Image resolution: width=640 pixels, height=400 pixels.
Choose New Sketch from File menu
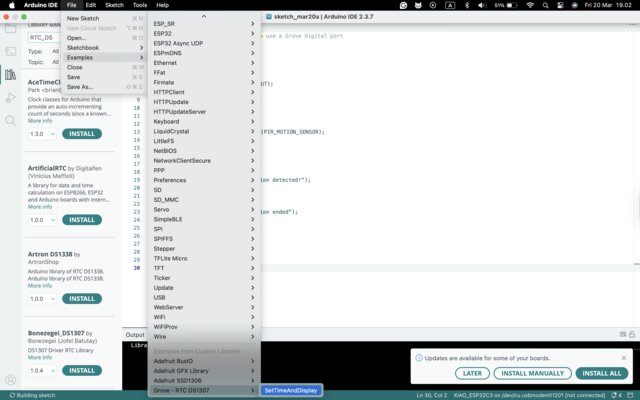pos(104,18)
